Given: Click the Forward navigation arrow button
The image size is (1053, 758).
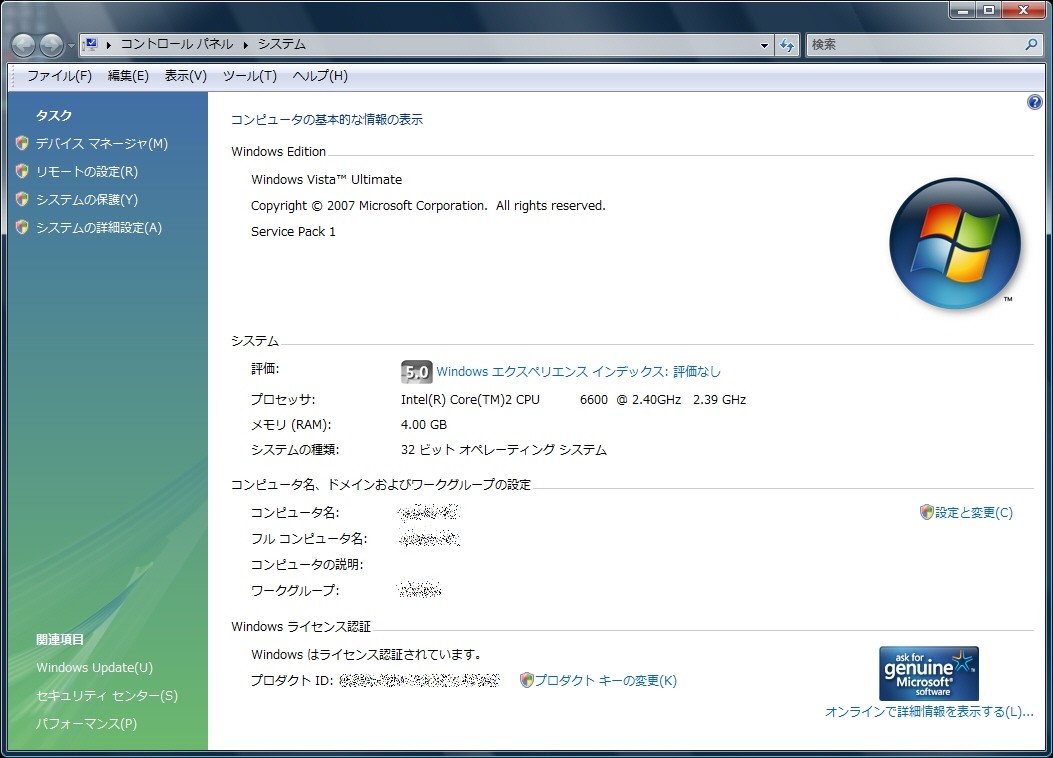Looking at the screenshot, I should point(51,45).
